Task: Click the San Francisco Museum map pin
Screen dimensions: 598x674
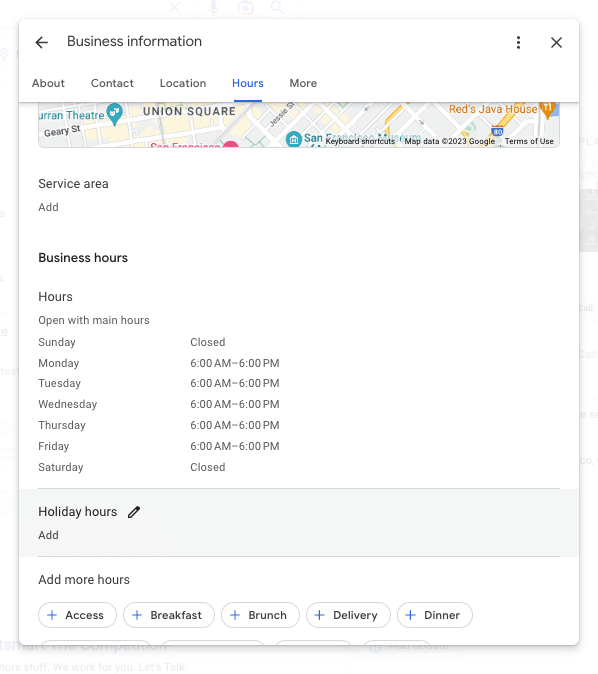Action: [x=294, y=139]
